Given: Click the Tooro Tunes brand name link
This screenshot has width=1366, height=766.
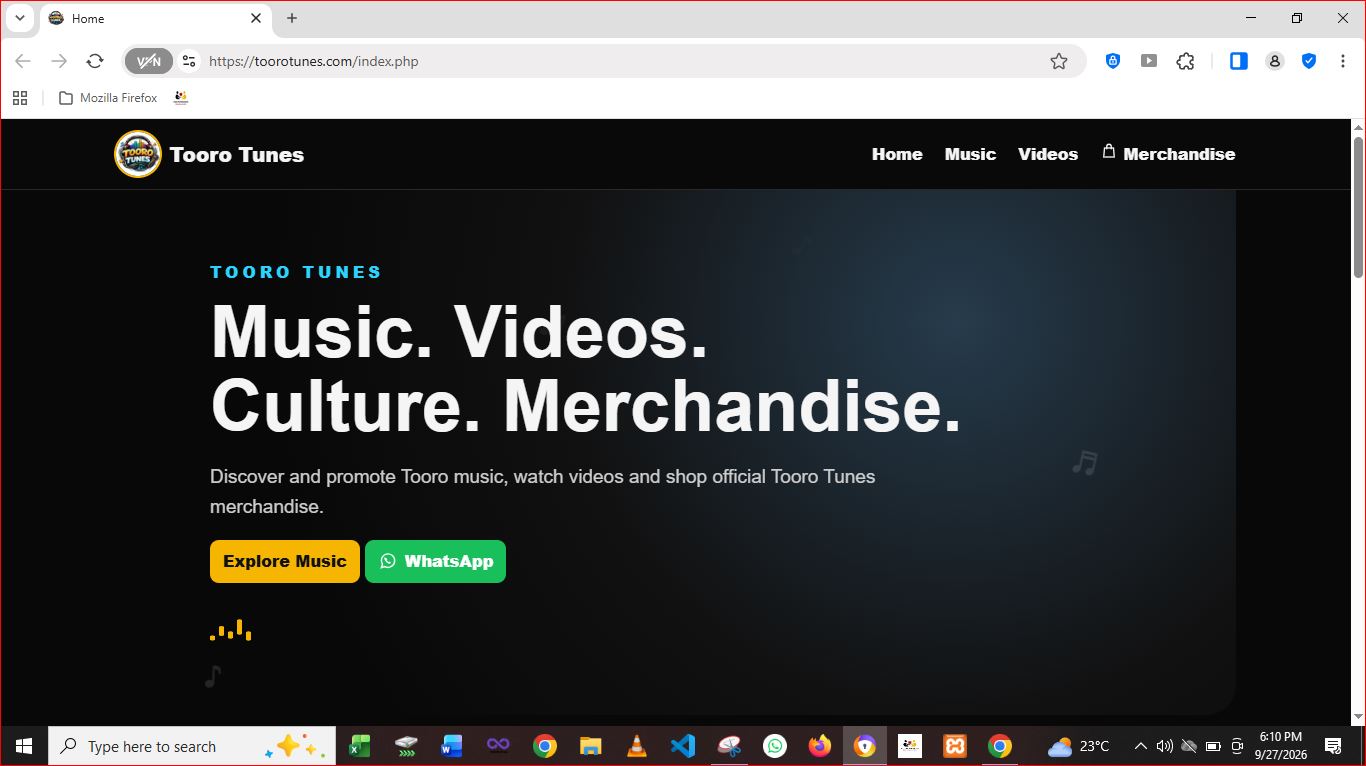Looking at the screenshot, I should (237, 154).
